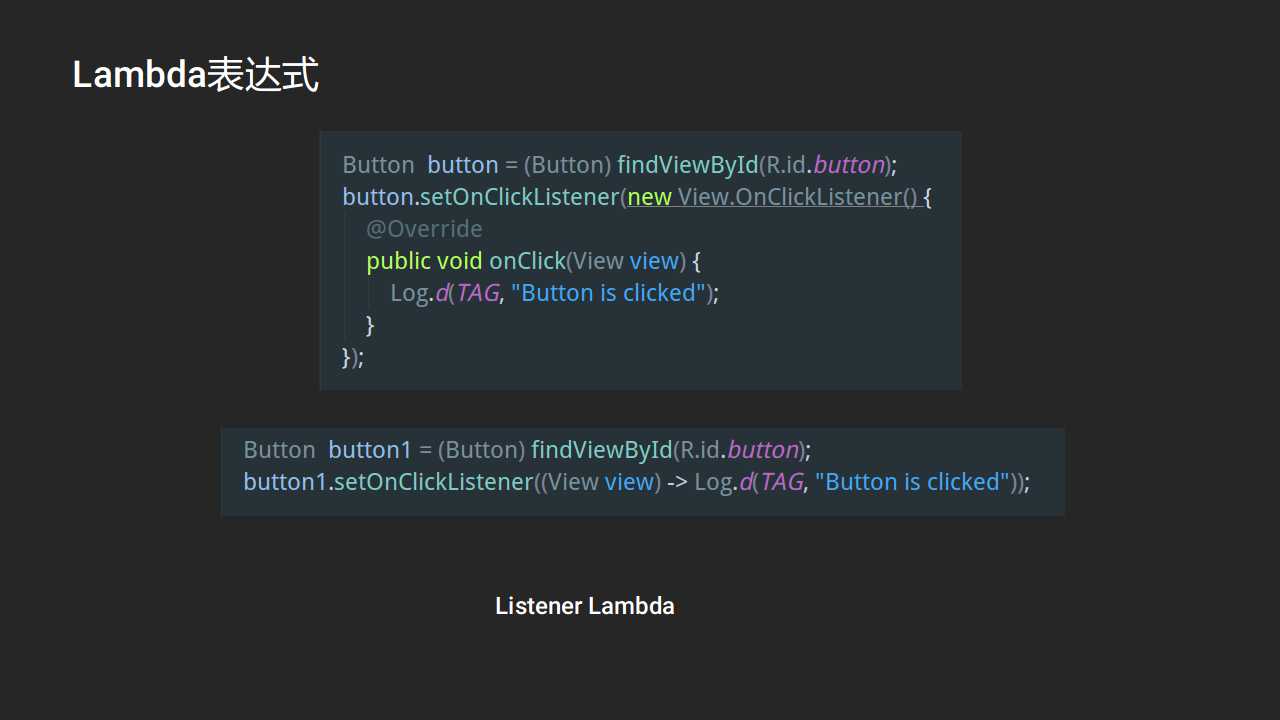Click button1.setOnClickListener in the second block
The height and width of the screenshot is (720, 1280).
coord(388,482)
